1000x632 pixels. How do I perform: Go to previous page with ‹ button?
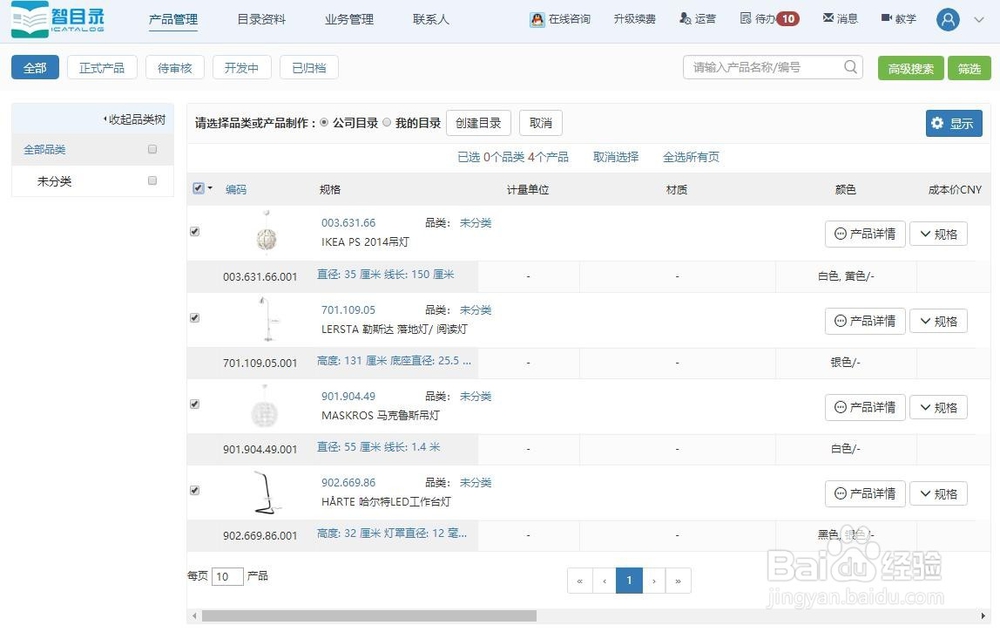[604, 580]
